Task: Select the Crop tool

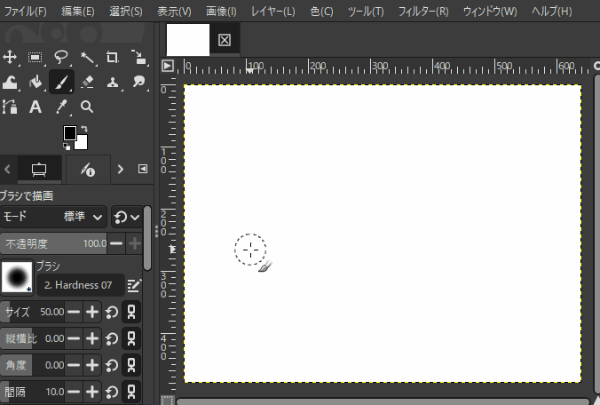Action: [112, 57]
